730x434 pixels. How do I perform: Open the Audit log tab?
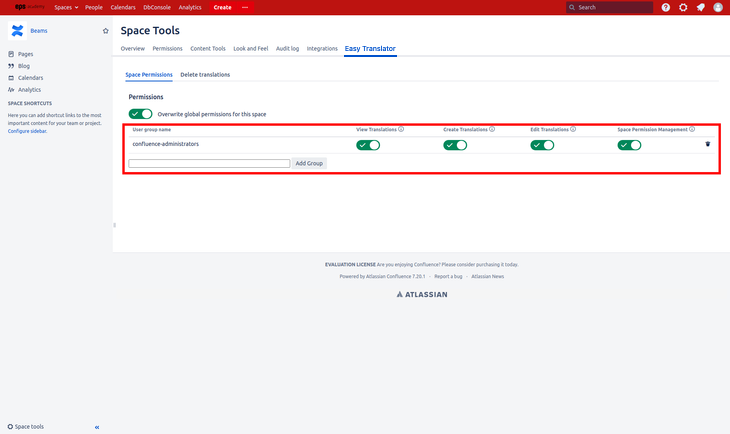(x=287, y=48)
